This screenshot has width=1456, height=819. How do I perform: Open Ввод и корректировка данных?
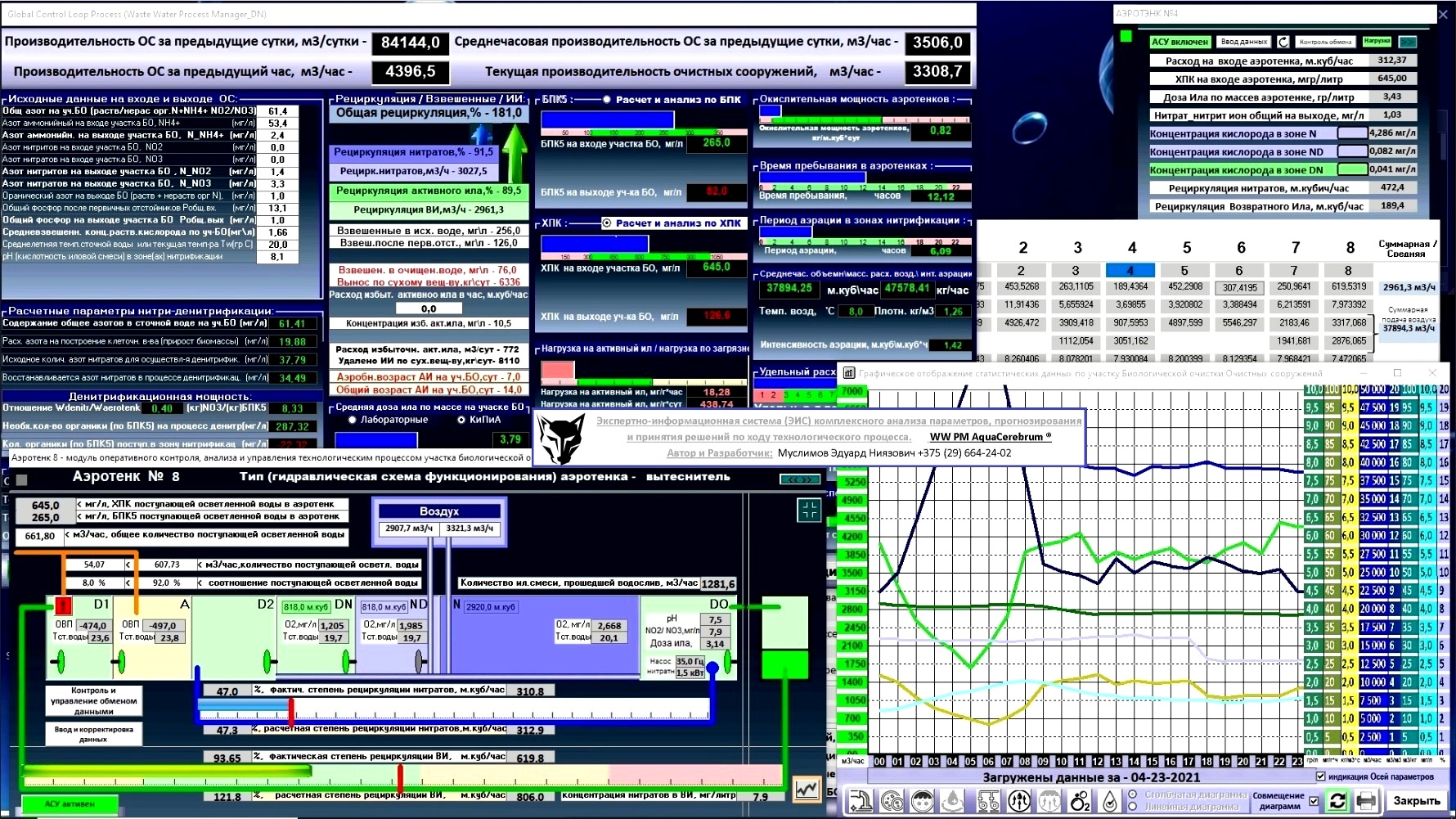point(93,734)
